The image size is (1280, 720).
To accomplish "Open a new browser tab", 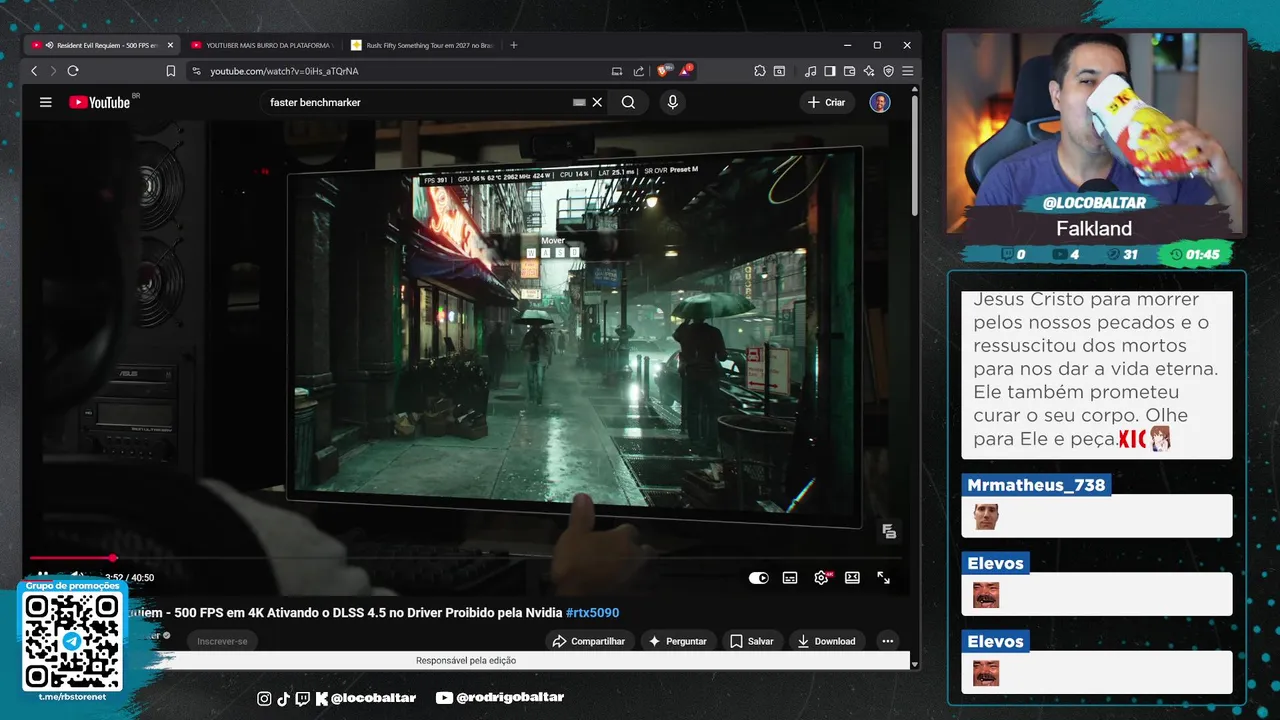I will point(514,45).
